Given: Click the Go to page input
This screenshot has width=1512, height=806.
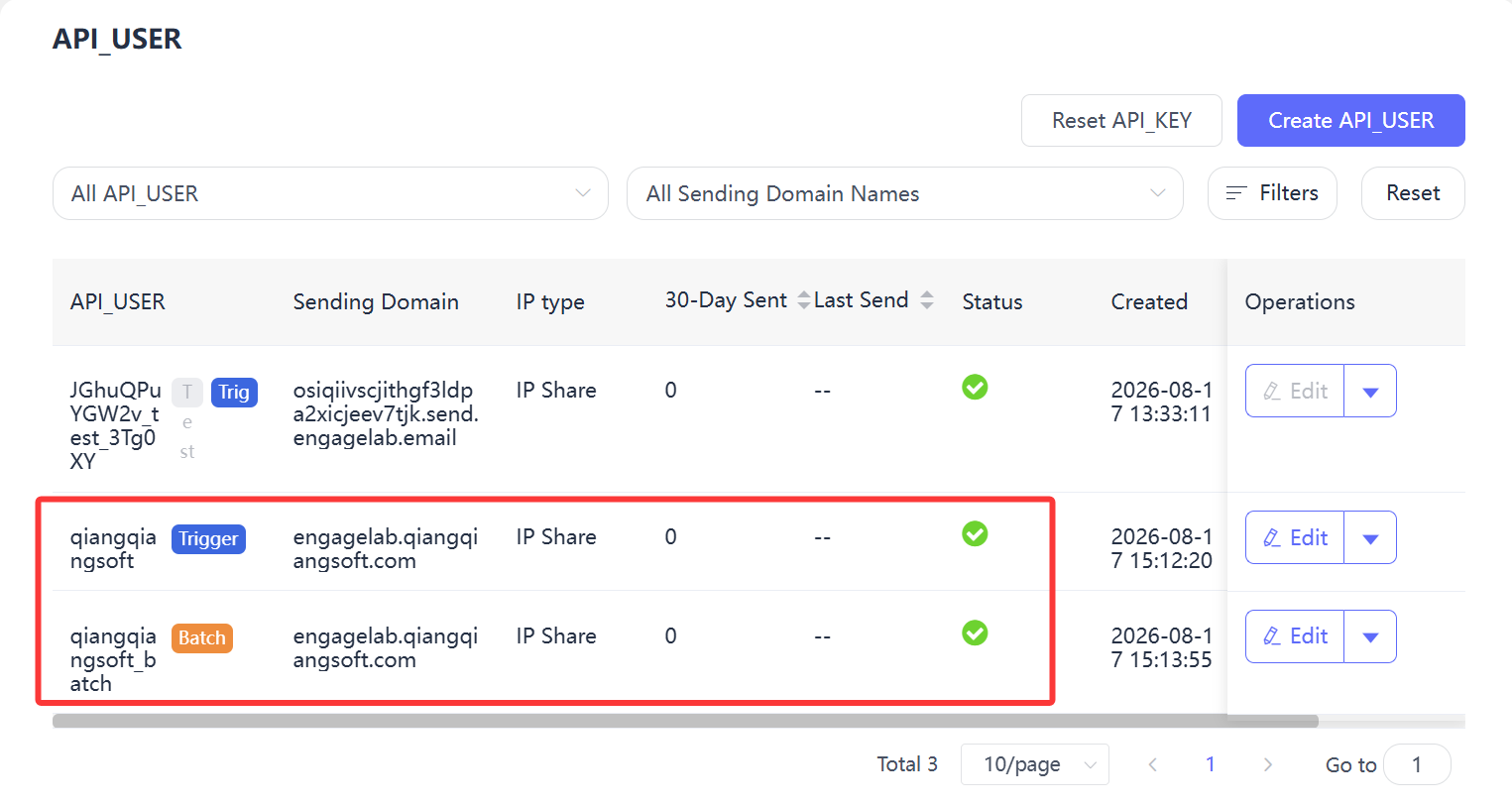Looking at the screenshot, I should click(1417, 764).
